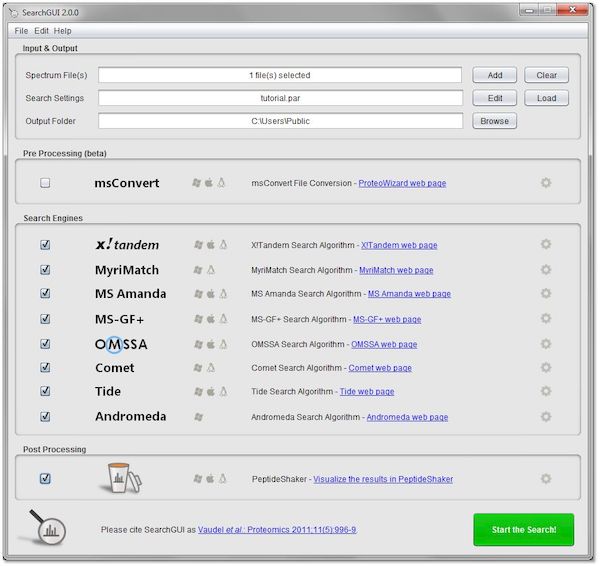Click the X!Tandem logo
600x567 pixels.
(x=127, y=244)
